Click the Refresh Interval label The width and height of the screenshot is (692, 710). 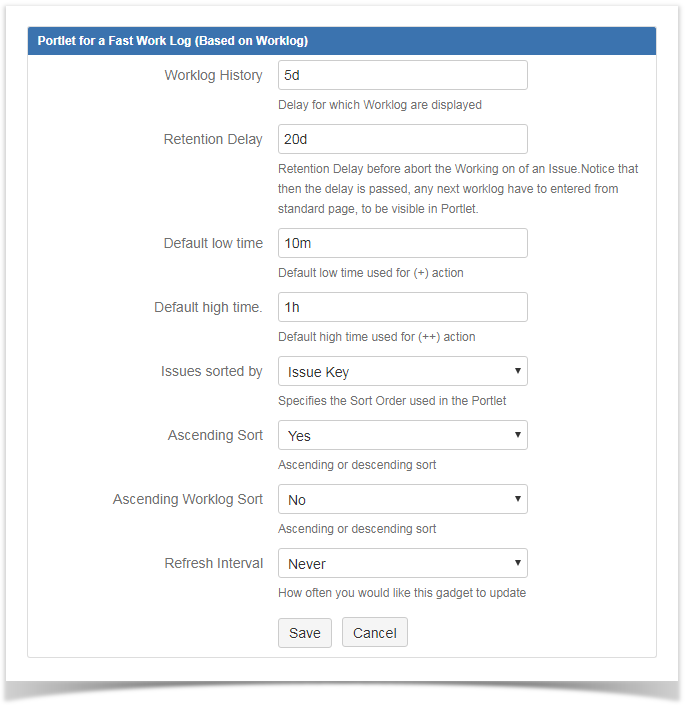coord(214,563)
